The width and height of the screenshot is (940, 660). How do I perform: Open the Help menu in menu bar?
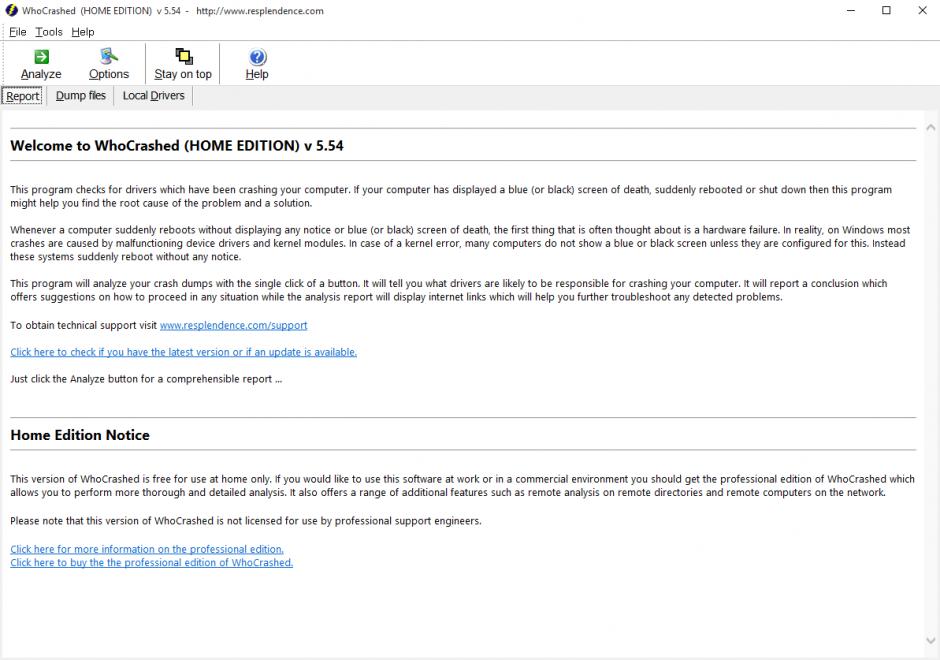point(83,32)
